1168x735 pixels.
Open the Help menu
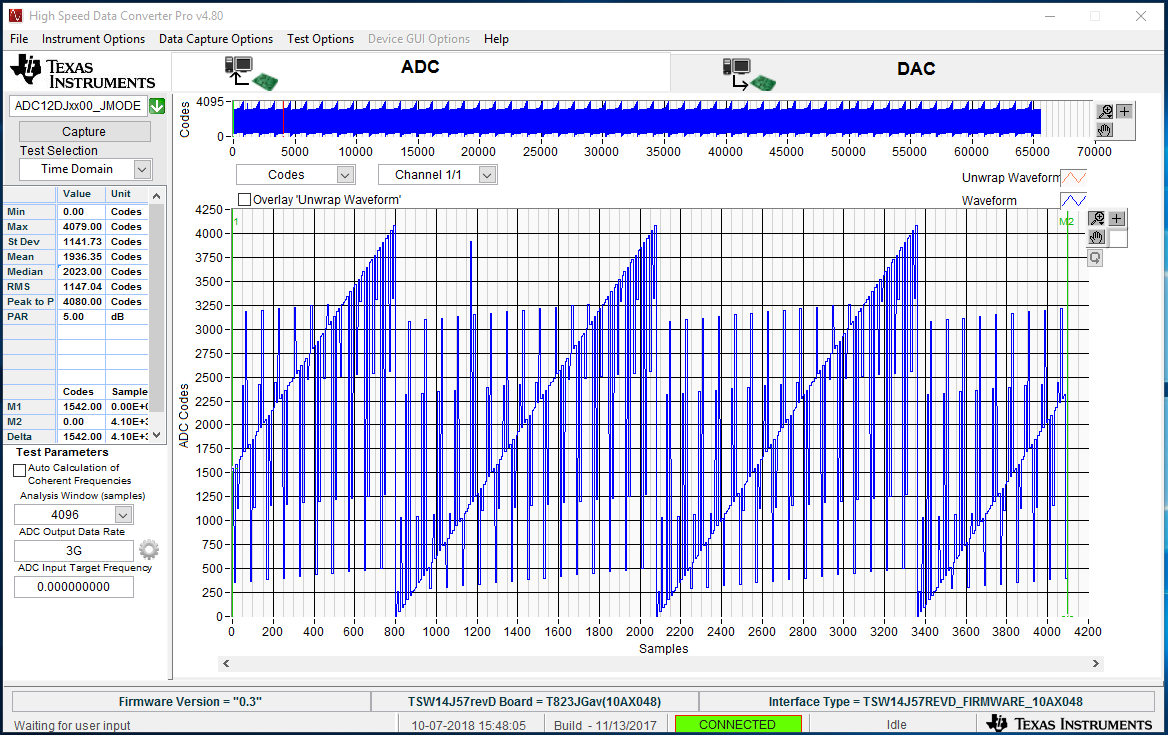496,39
